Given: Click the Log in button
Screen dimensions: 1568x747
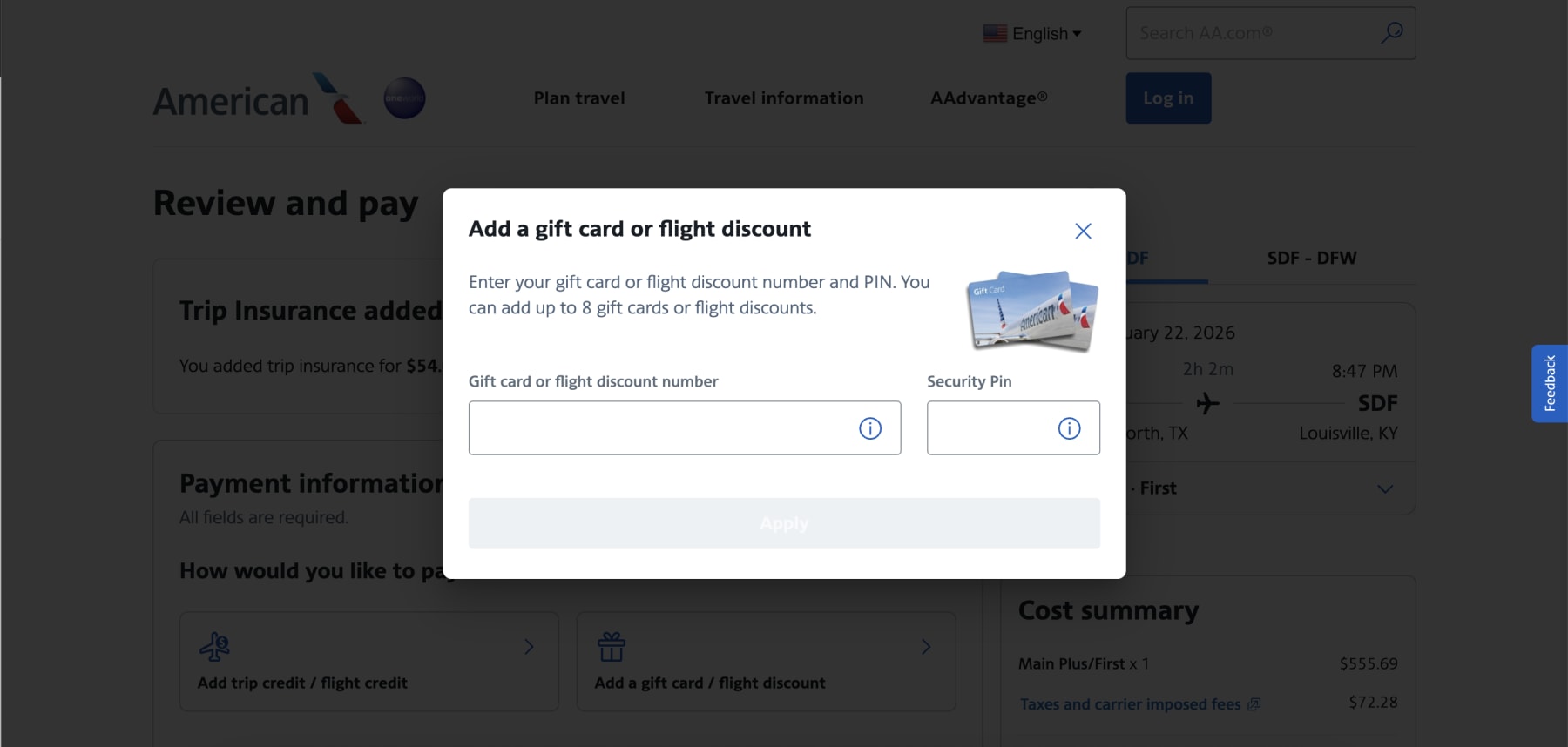Looking at the screenshot, I should pyautogui.click(x=1168, y=98).
